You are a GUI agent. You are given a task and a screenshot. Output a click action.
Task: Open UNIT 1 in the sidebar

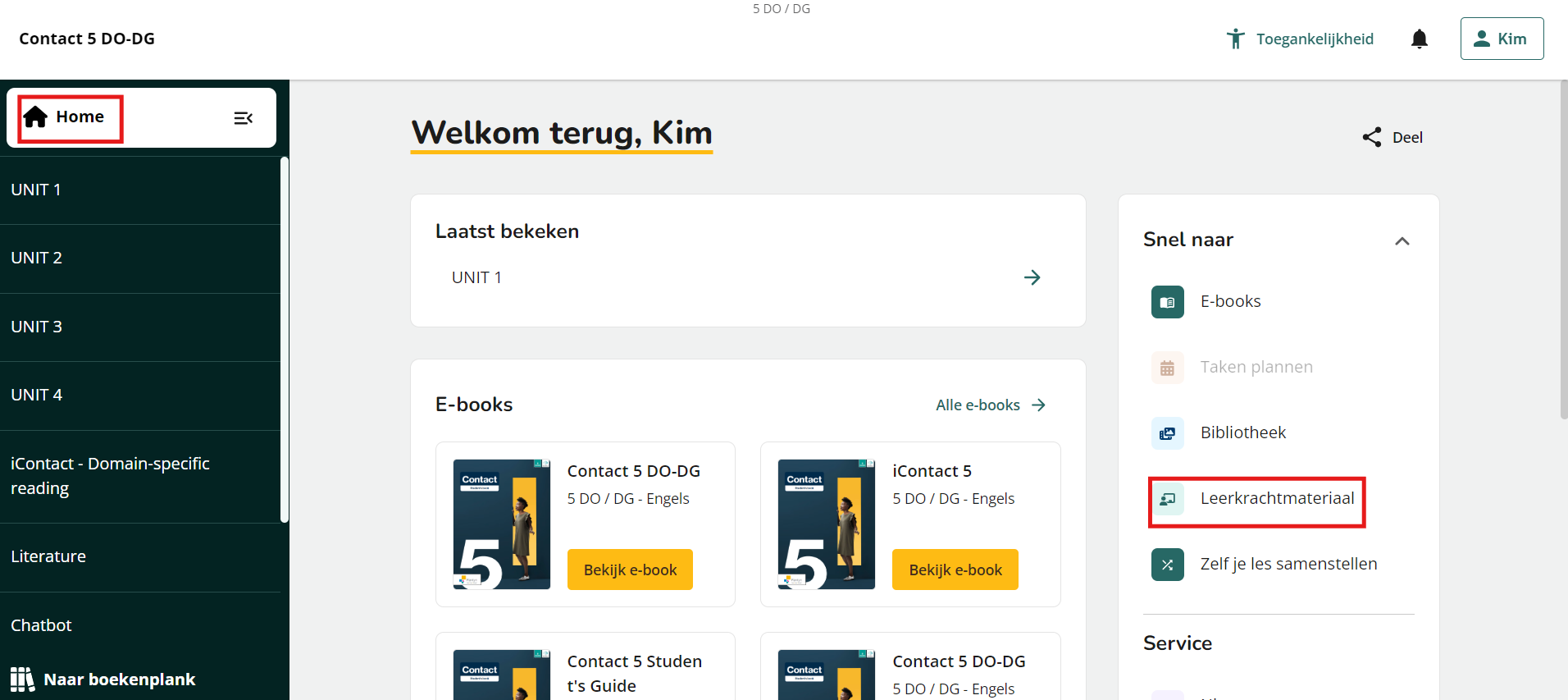coord(140,190)
